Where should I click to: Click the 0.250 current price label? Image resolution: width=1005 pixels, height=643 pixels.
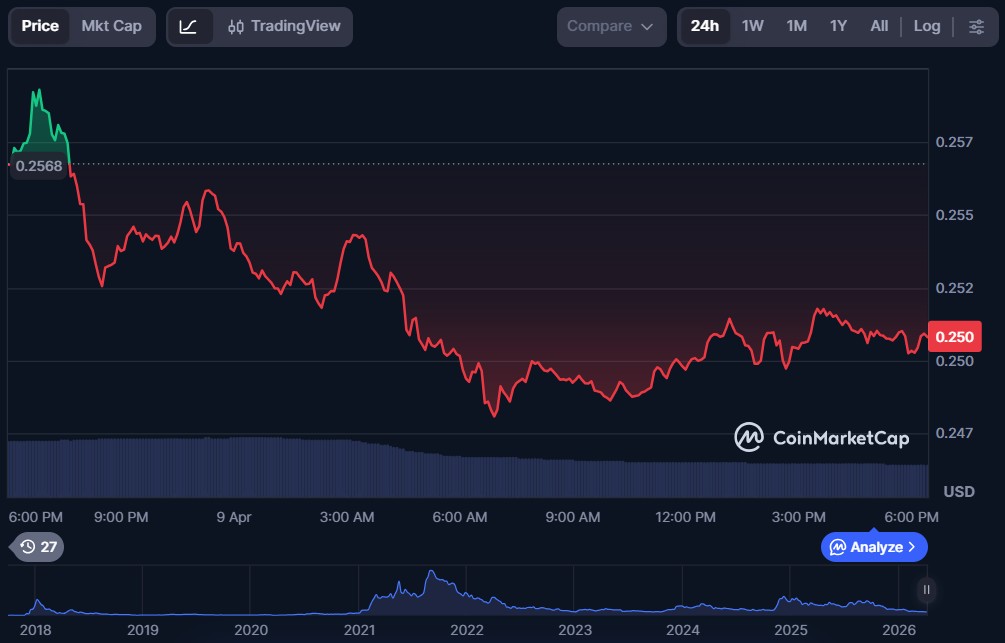(954, 337)
